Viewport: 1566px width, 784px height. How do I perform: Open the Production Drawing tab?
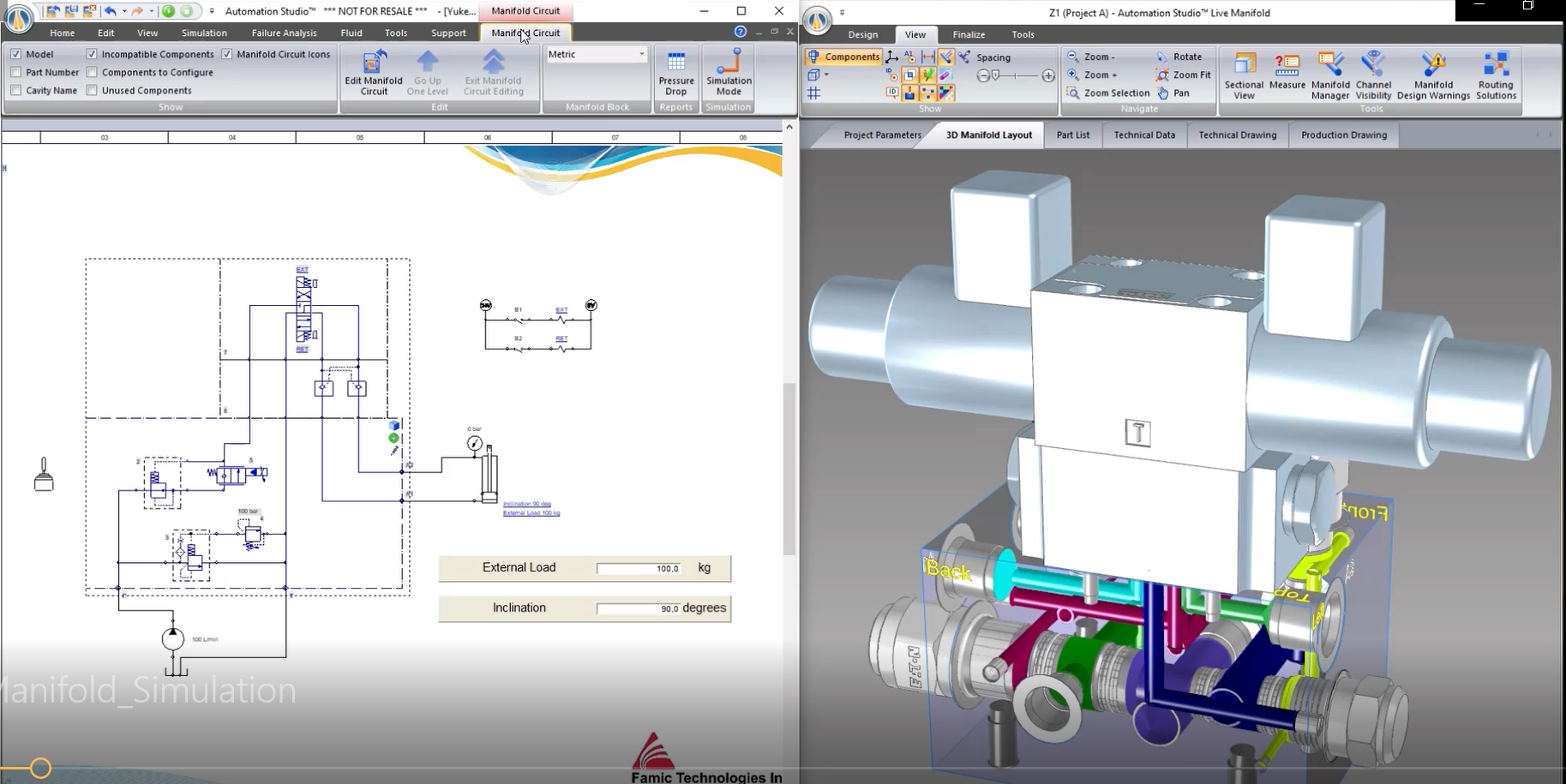click(1343, 135)
